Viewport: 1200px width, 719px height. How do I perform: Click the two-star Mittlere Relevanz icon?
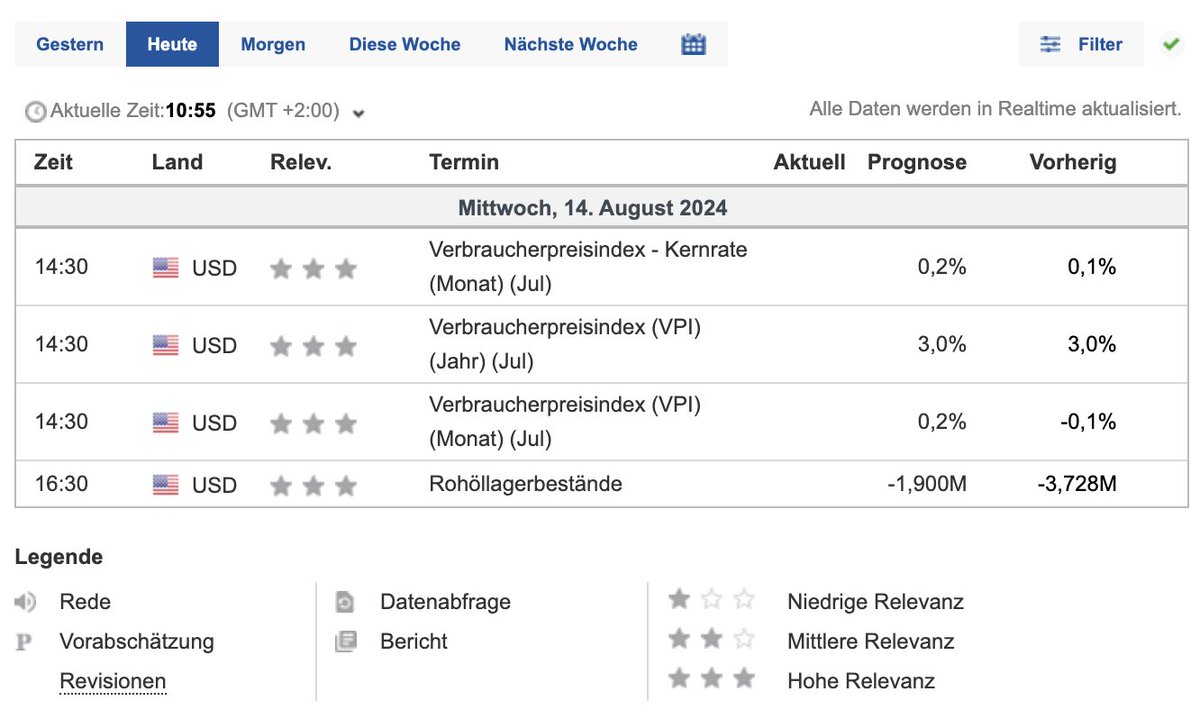[x=711, y=638]
